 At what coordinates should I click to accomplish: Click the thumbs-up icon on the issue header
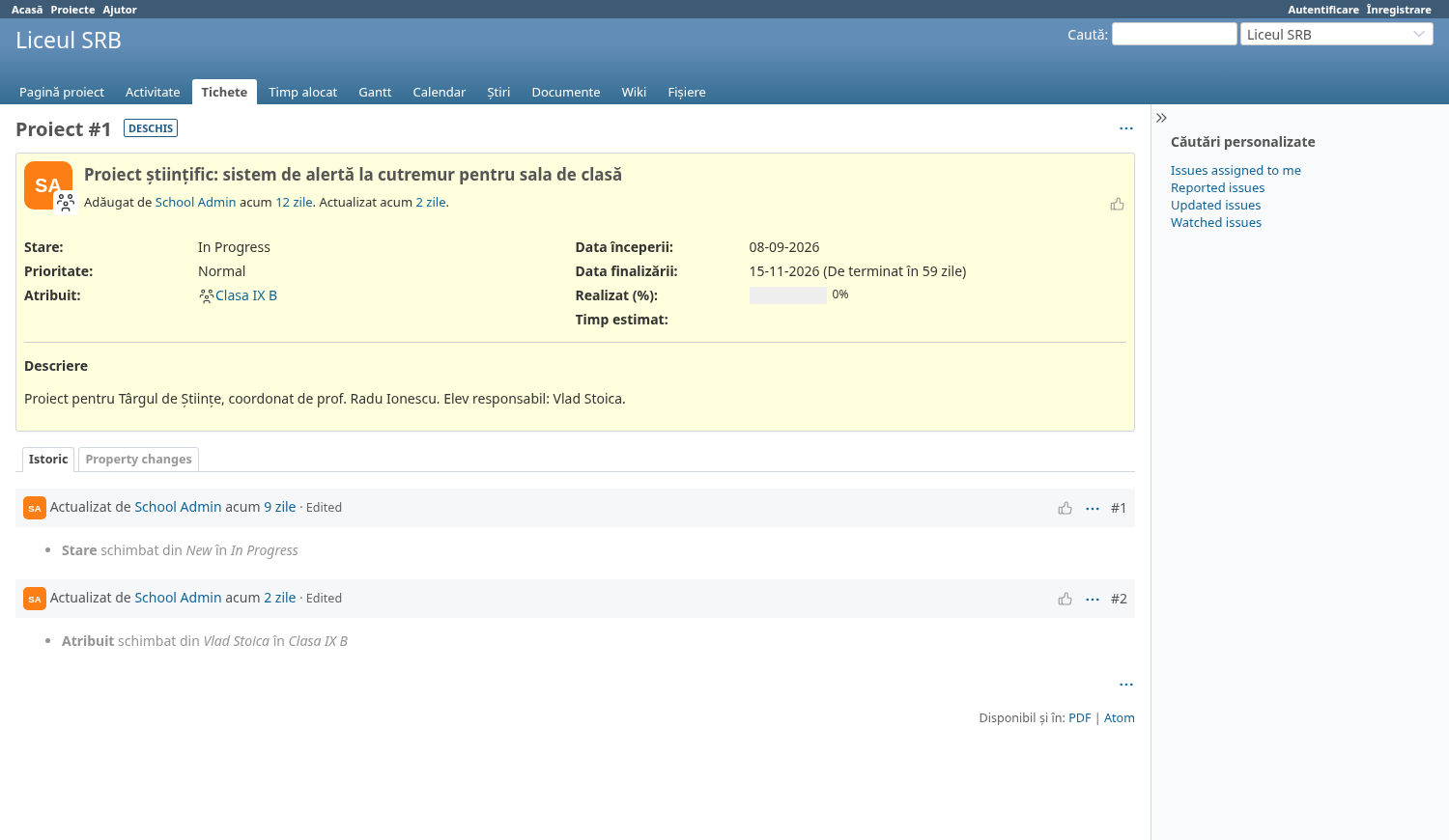pos(1118,204)
